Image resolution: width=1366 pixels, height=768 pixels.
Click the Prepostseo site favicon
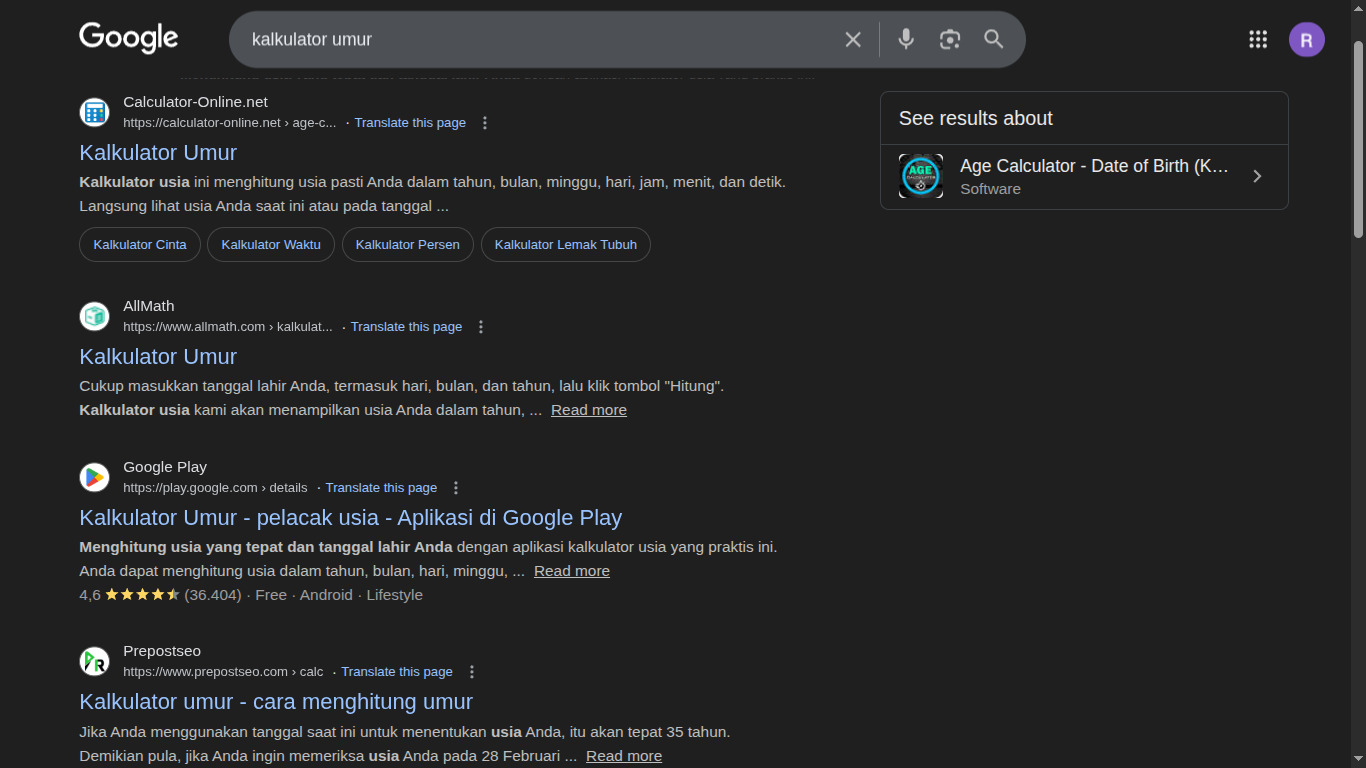pyautogui.click(x=94, y=661)
